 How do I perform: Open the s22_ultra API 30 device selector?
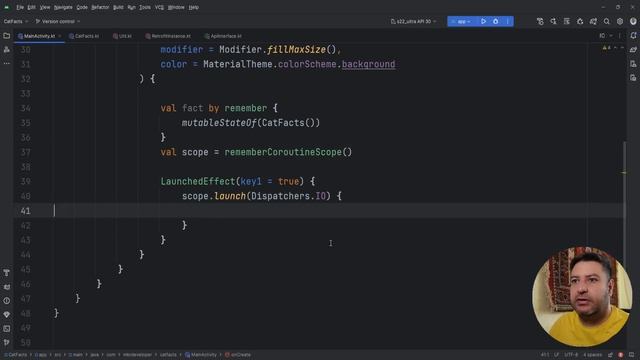coord(413,21)
